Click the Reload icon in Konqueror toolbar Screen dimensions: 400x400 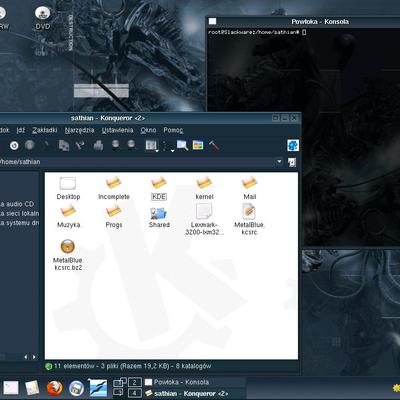pos(14,145)
